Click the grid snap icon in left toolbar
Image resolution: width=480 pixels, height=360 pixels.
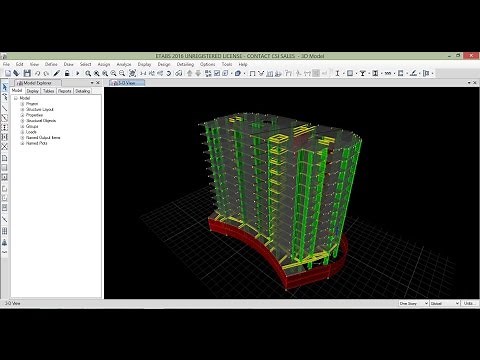[x=5, y=231]
